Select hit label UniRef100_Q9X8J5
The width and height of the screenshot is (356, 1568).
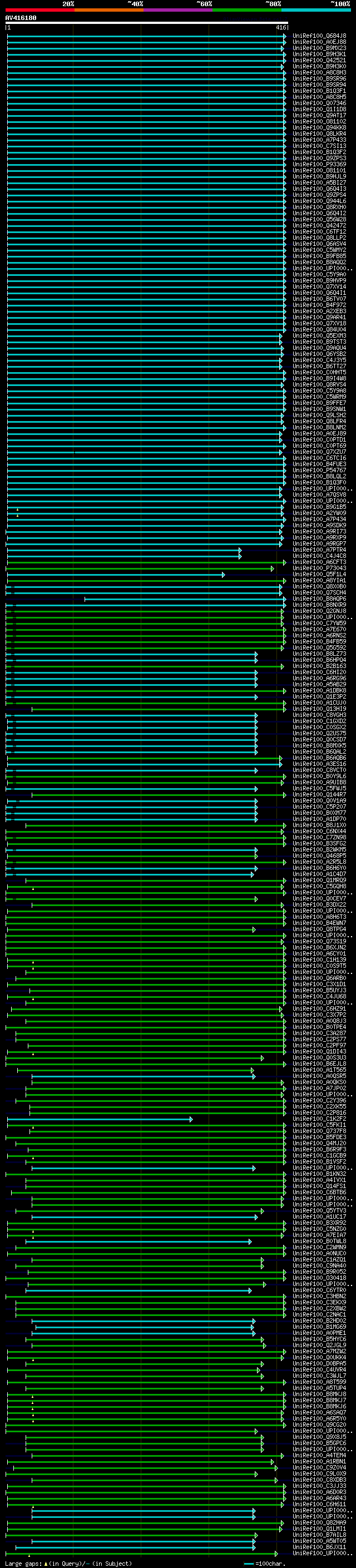pyautogui.click(x=319, y=1437)
